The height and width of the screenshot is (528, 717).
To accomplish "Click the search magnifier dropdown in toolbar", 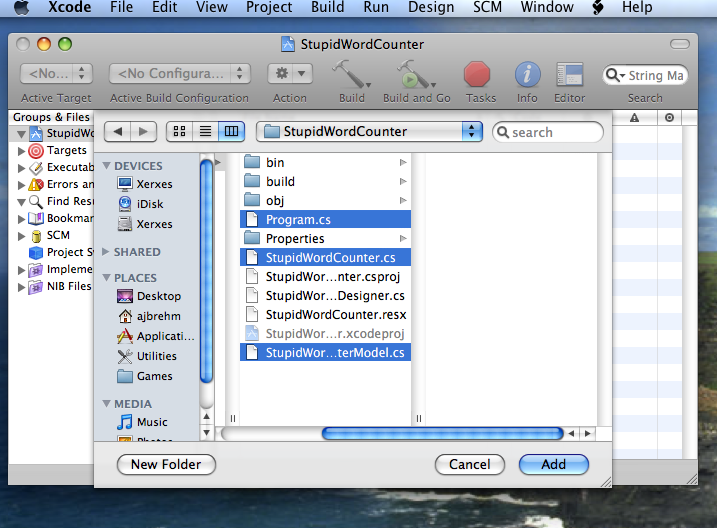I will pos(615,75).
